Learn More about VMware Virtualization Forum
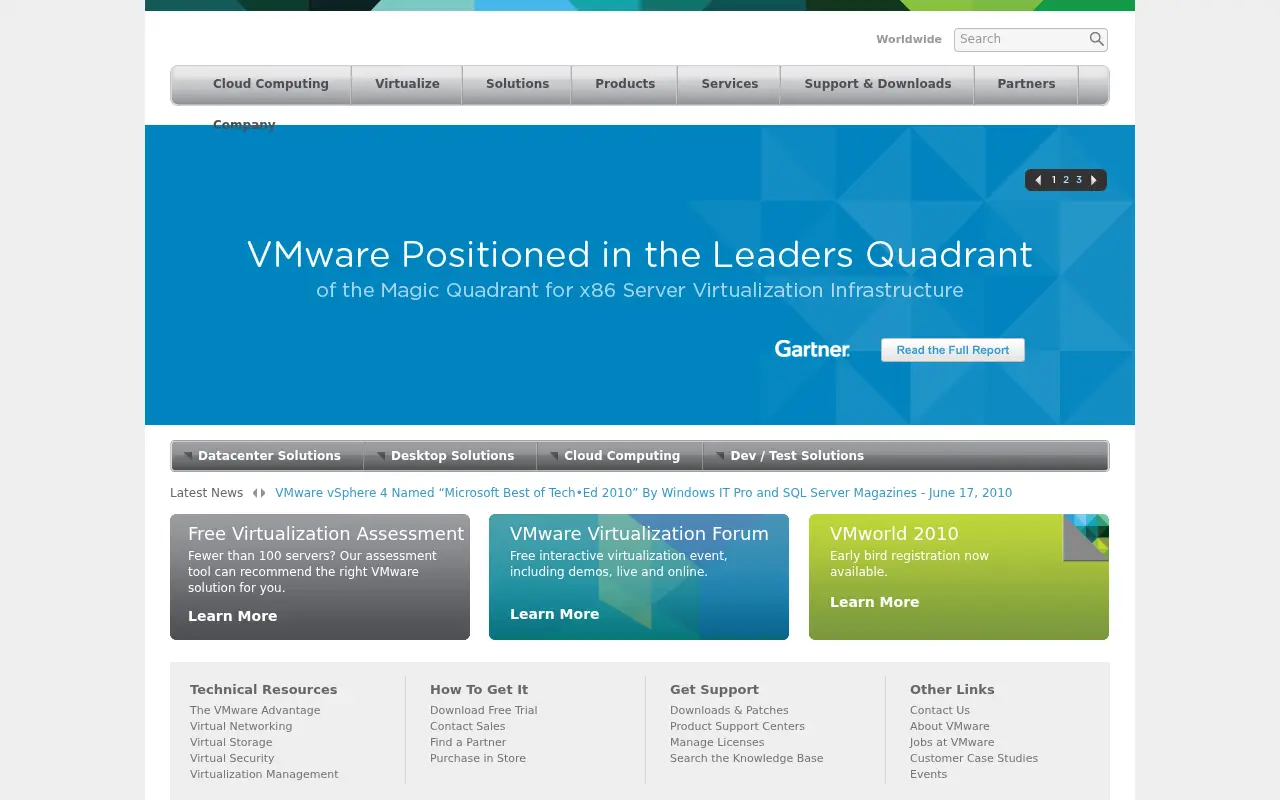This screenshot has width=1280, height=800. (x=554, y=614)
